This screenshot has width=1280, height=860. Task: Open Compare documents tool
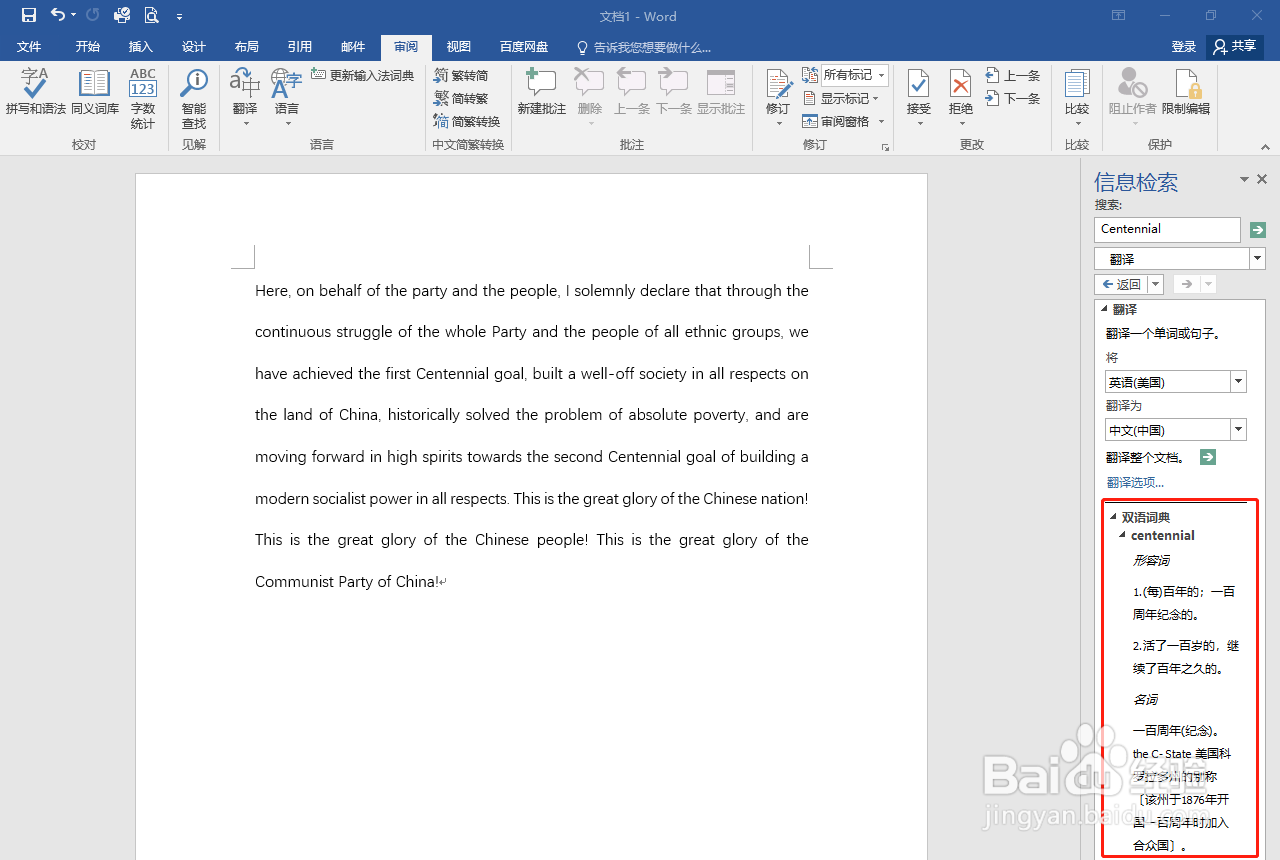click(1077, 97)
